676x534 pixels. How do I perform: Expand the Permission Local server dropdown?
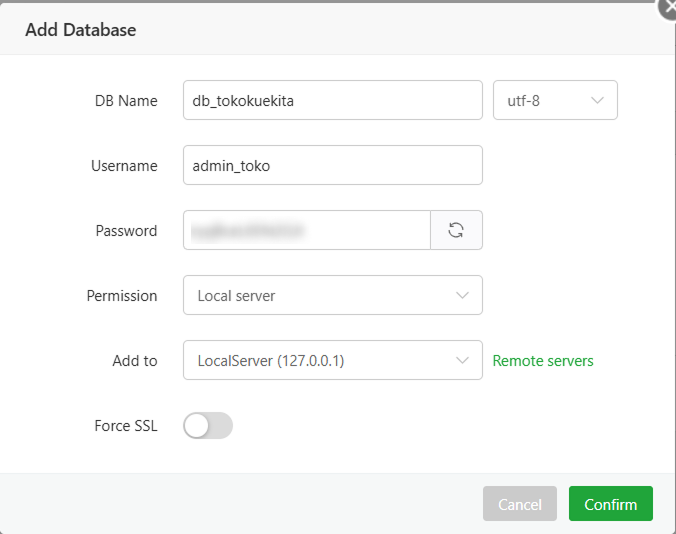click(x=333, y=295)
